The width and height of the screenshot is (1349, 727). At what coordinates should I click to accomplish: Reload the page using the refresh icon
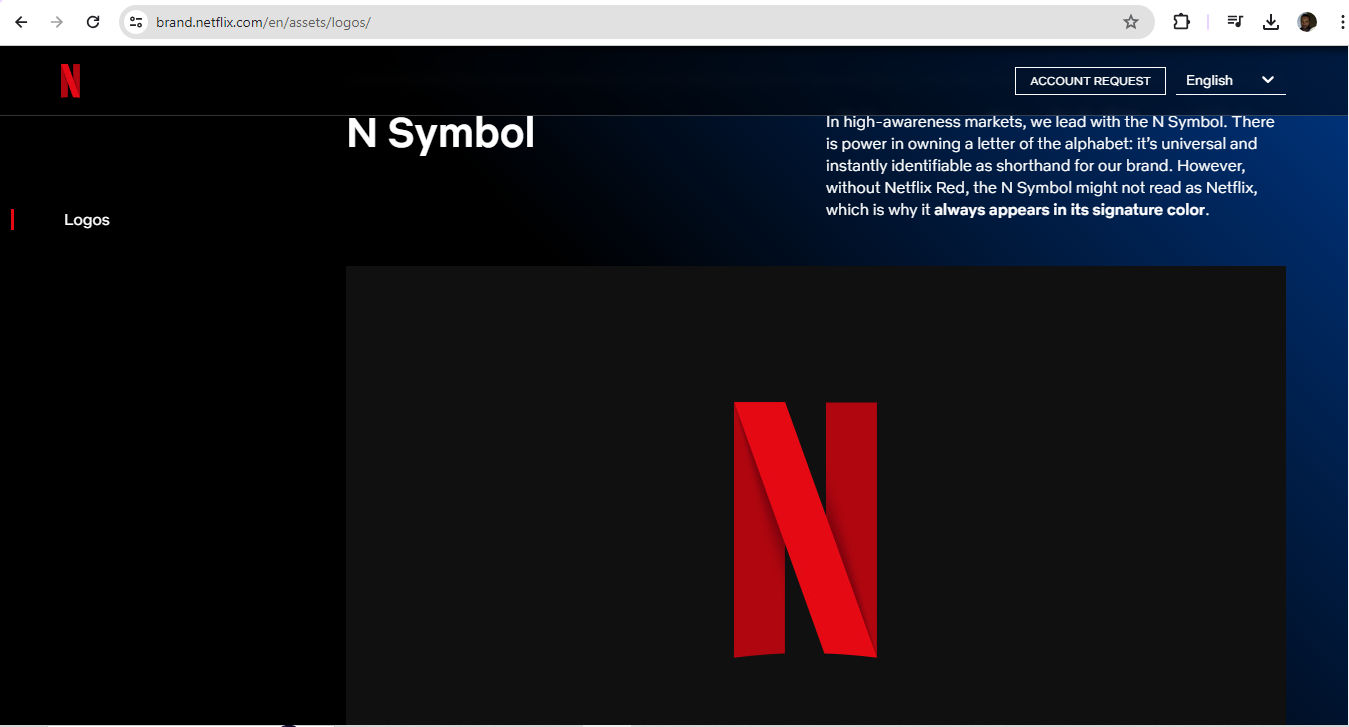click(x=92, y=21)
